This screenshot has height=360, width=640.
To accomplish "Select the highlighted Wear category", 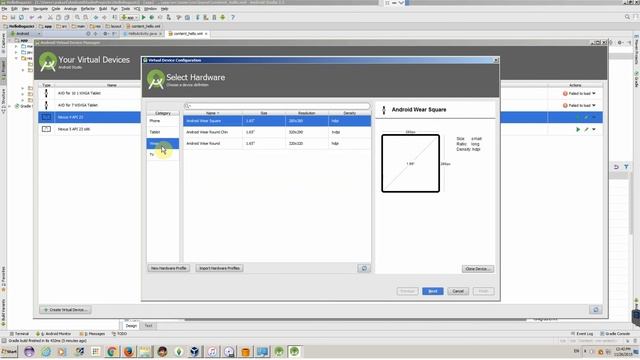I will coord(163,143).
